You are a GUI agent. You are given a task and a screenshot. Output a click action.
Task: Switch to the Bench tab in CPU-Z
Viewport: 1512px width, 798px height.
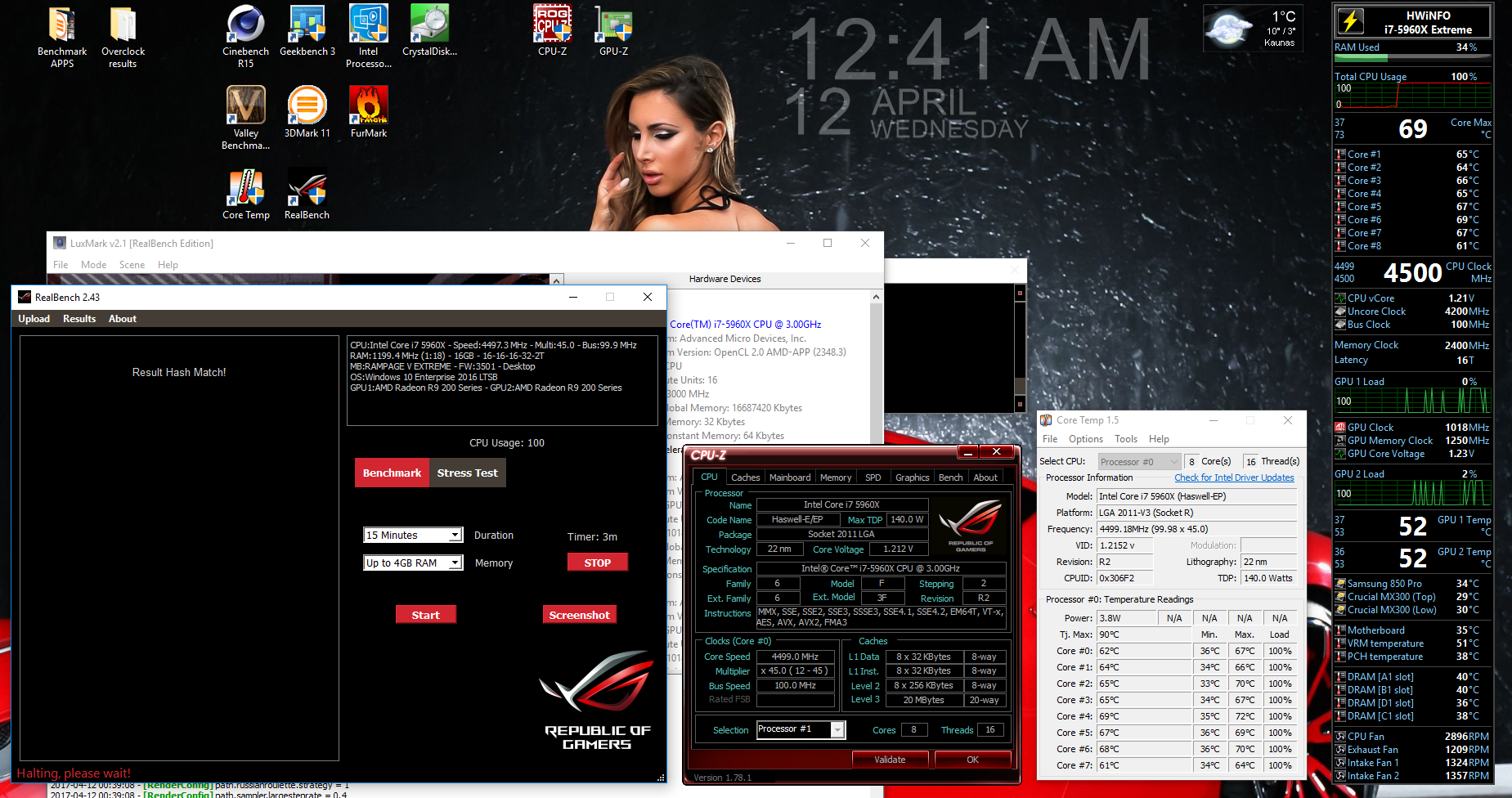(x=950, y=477)
